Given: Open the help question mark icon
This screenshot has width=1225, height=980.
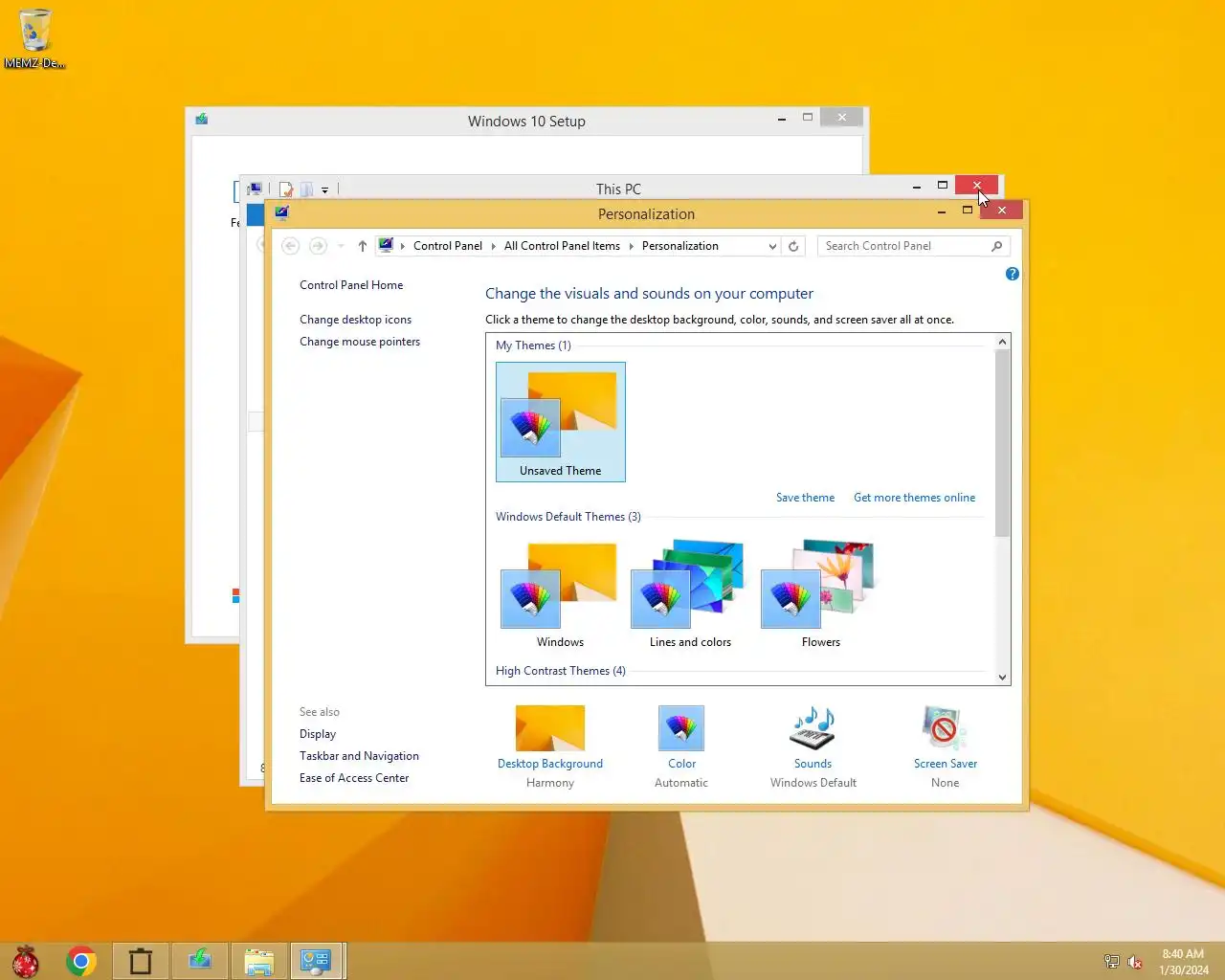Looking at the screenshot, I should [1013, 274].
